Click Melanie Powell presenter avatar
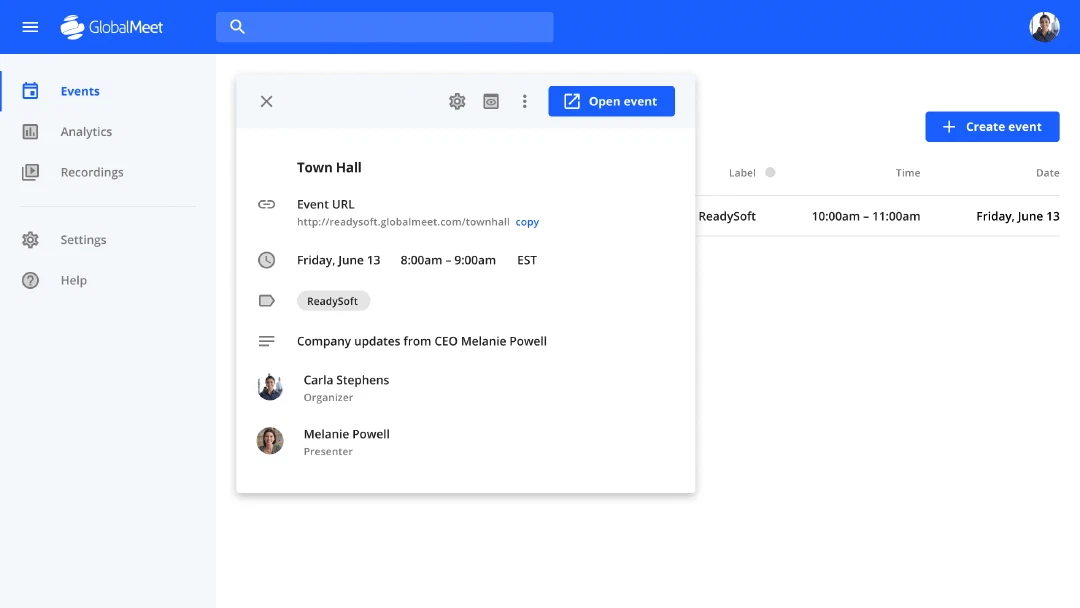The height and width of the screenshot is (608, 1080). coord(270,441)
